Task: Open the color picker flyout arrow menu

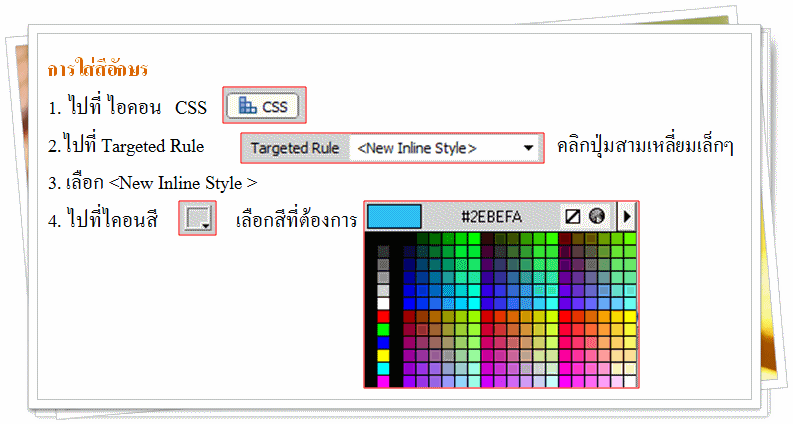Action: pos(627,217)
